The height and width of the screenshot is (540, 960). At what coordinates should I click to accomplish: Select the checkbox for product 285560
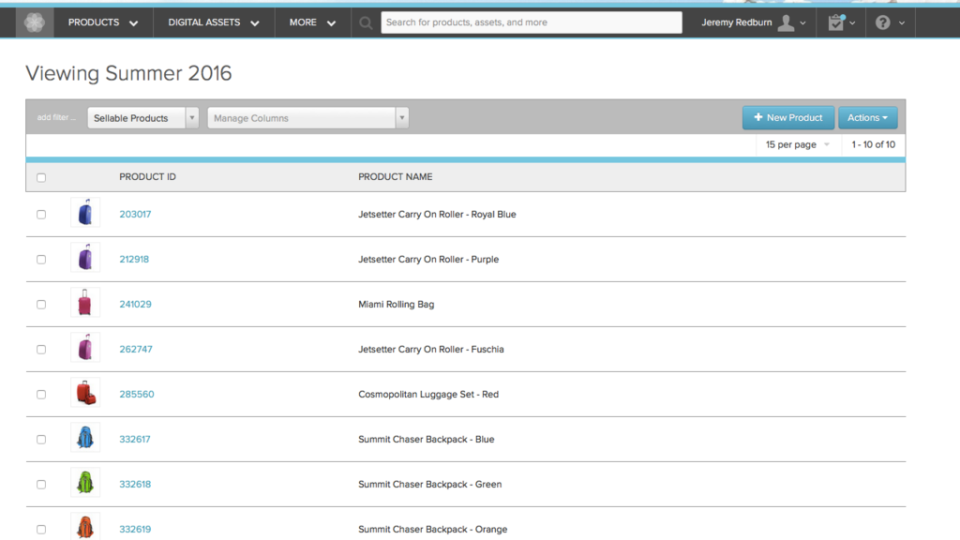coord(41,394)
